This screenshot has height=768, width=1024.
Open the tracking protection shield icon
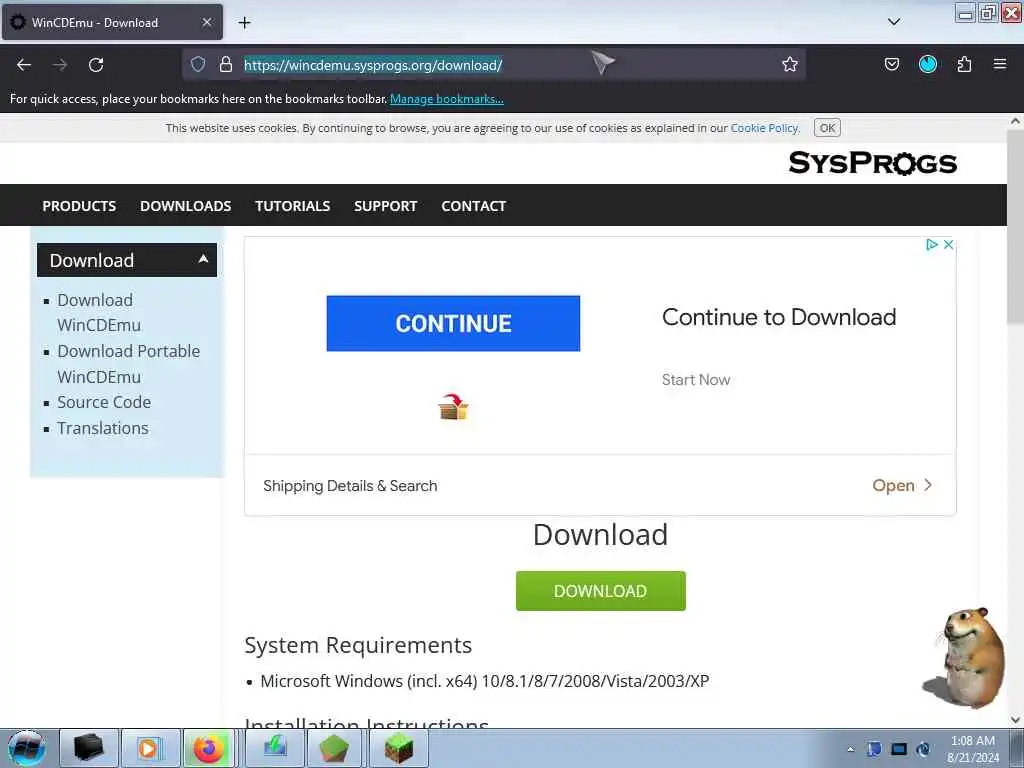pos(198,64)
